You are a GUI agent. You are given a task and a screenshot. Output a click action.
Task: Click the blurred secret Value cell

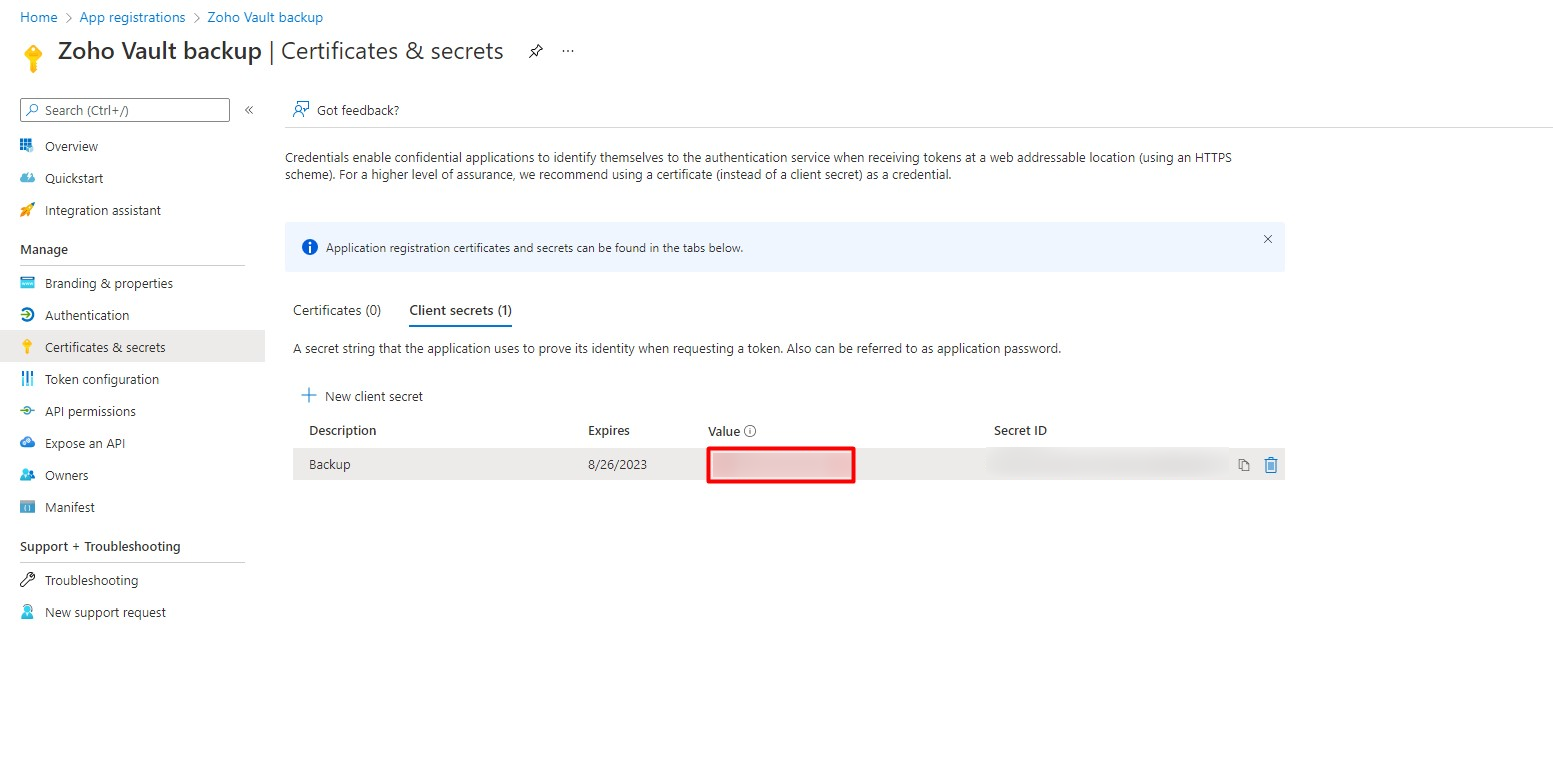pyautogui.click(x=781, y=465)
